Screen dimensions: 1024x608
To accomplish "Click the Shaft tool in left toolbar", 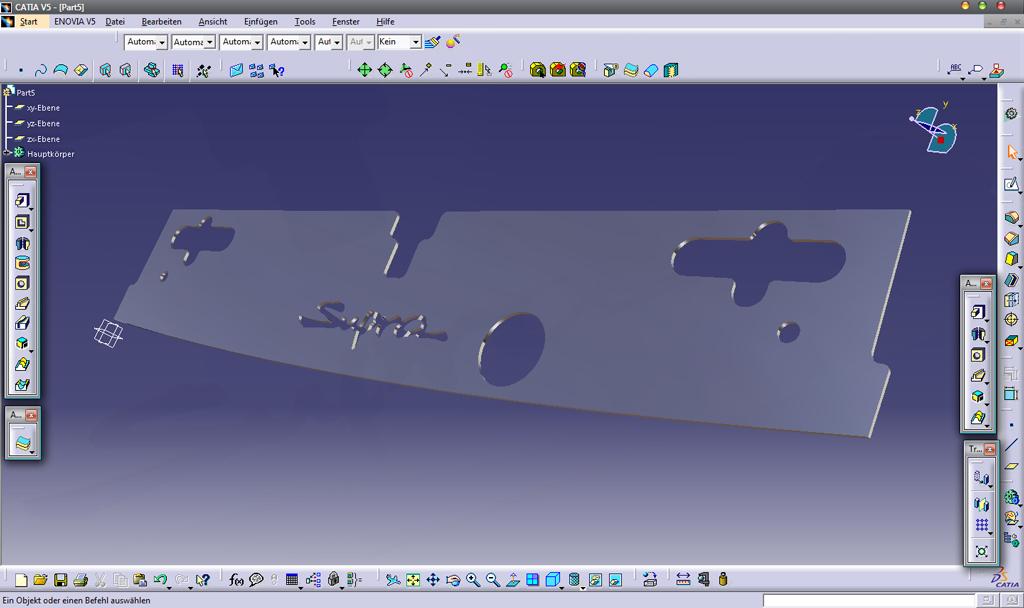I will click(x=22, y=243).
